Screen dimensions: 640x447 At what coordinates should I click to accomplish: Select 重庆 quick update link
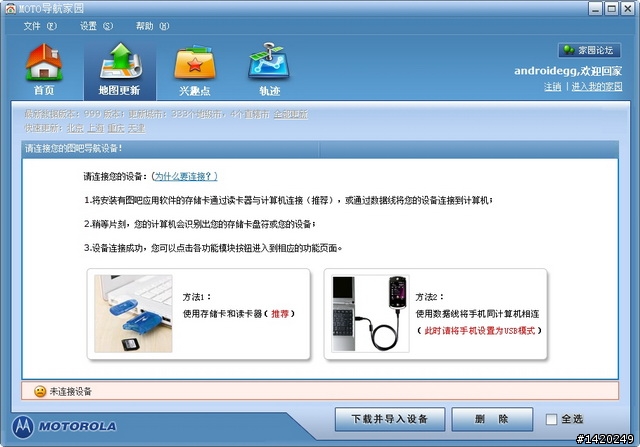pos(116,128)
